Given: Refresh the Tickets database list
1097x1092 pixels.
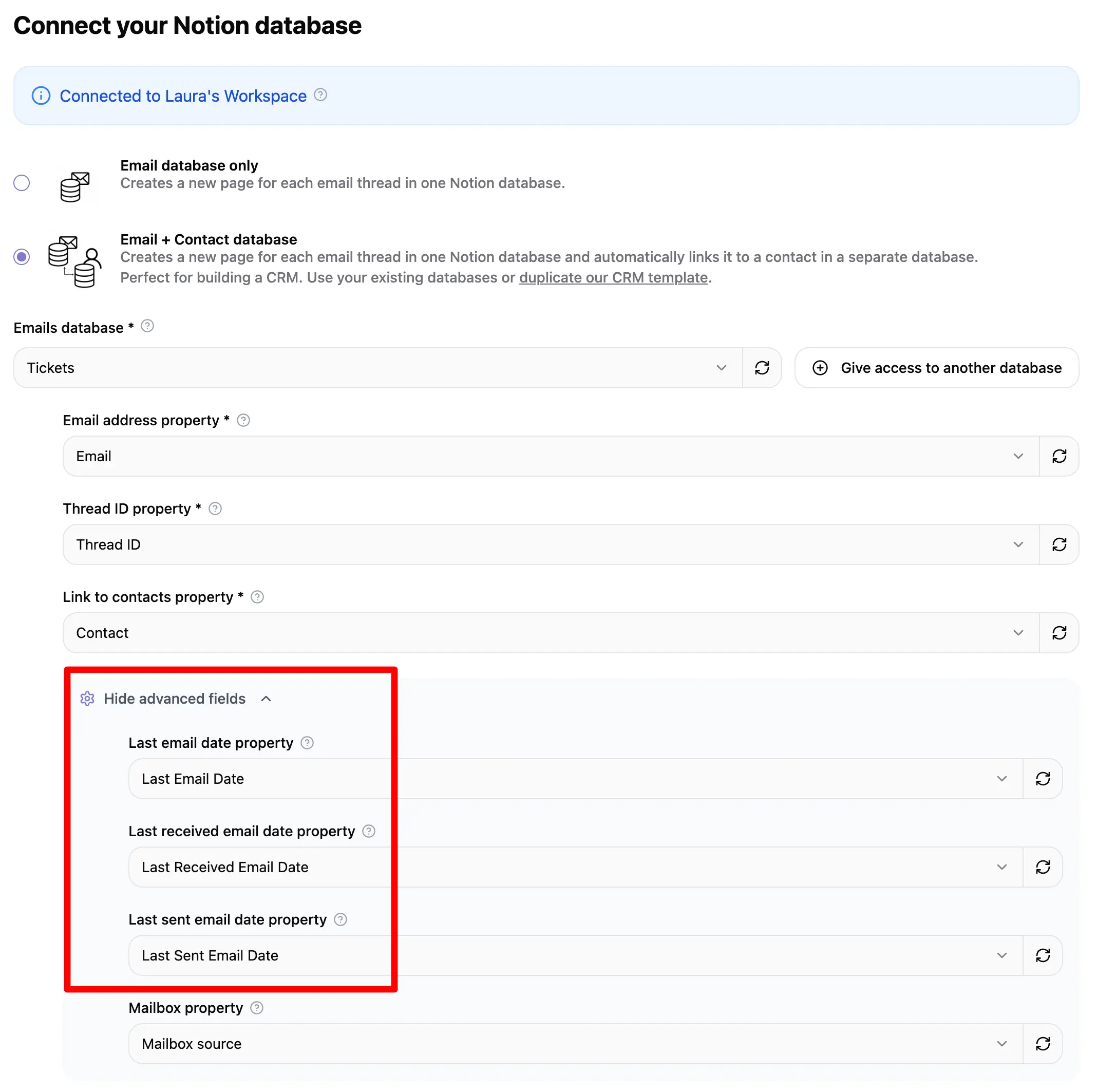Looking at the screenshot, I should [762, 367].
